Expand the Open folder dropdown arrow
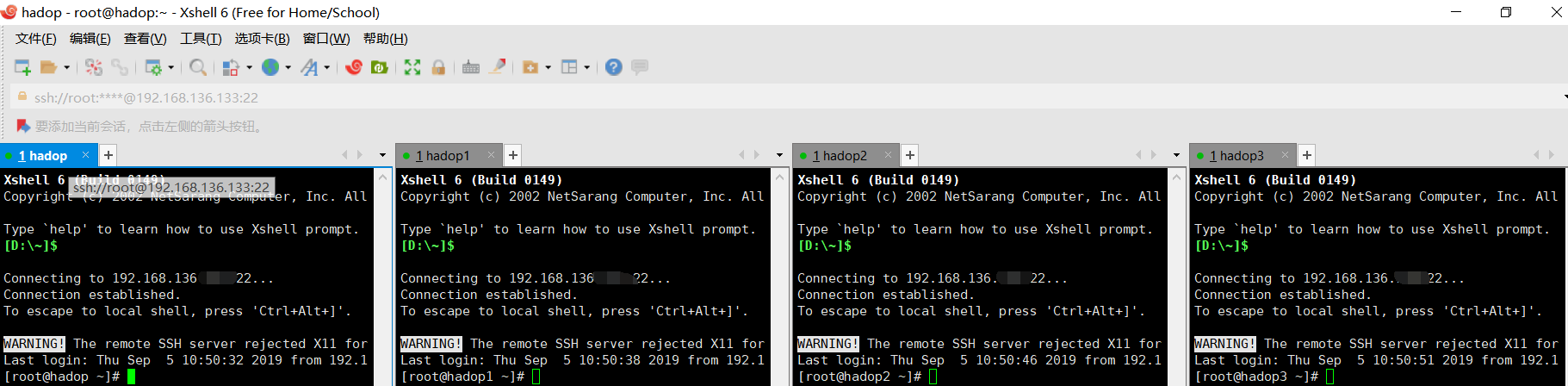Viewport: 1568px width, 386px height. (66, 67)
